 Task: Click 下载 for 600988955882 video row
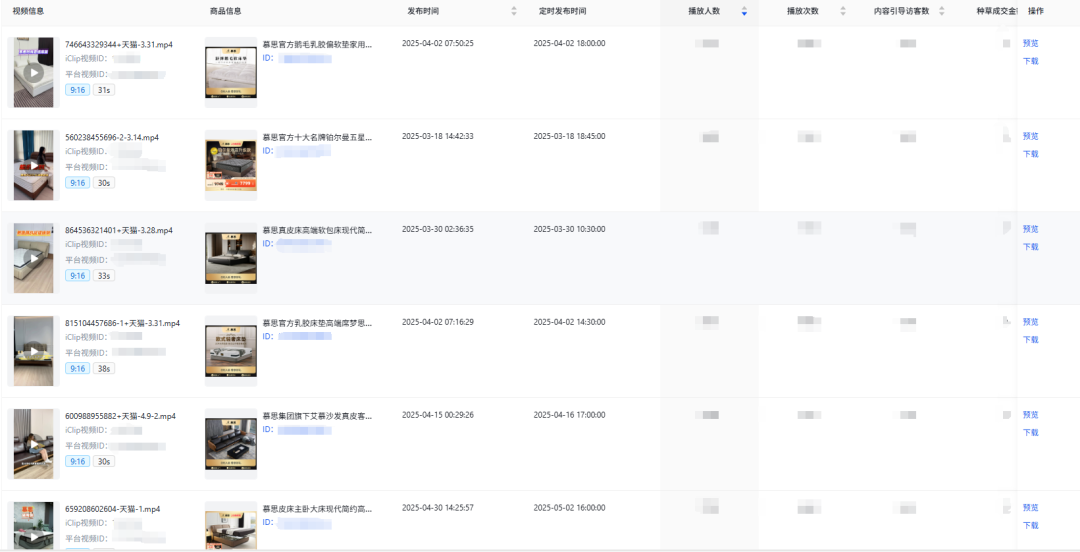(1030, 433)
